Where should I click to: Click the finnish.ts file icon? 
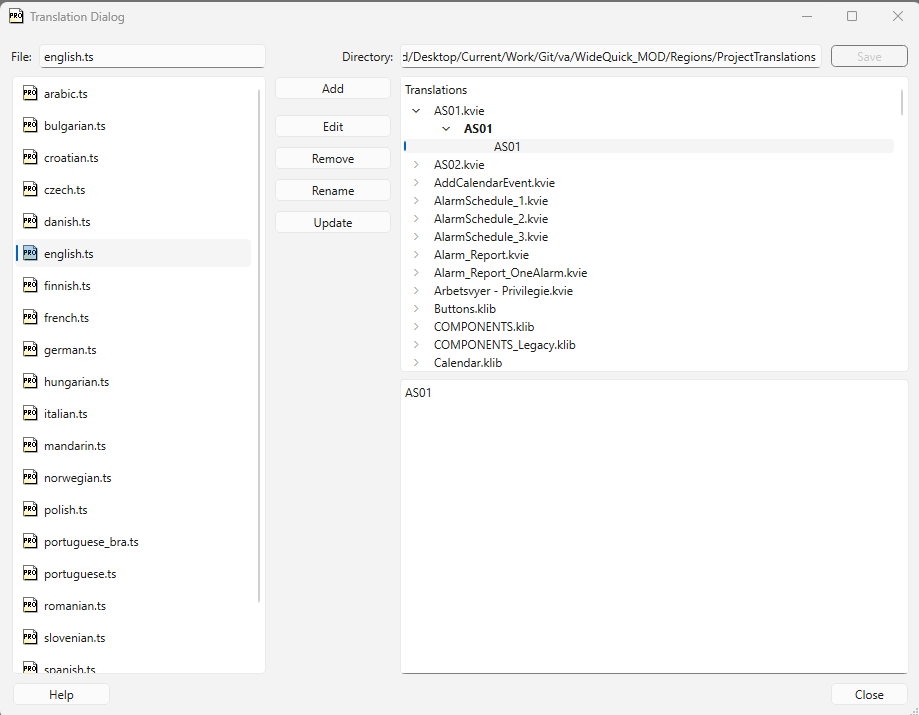(x=30, y=285)
